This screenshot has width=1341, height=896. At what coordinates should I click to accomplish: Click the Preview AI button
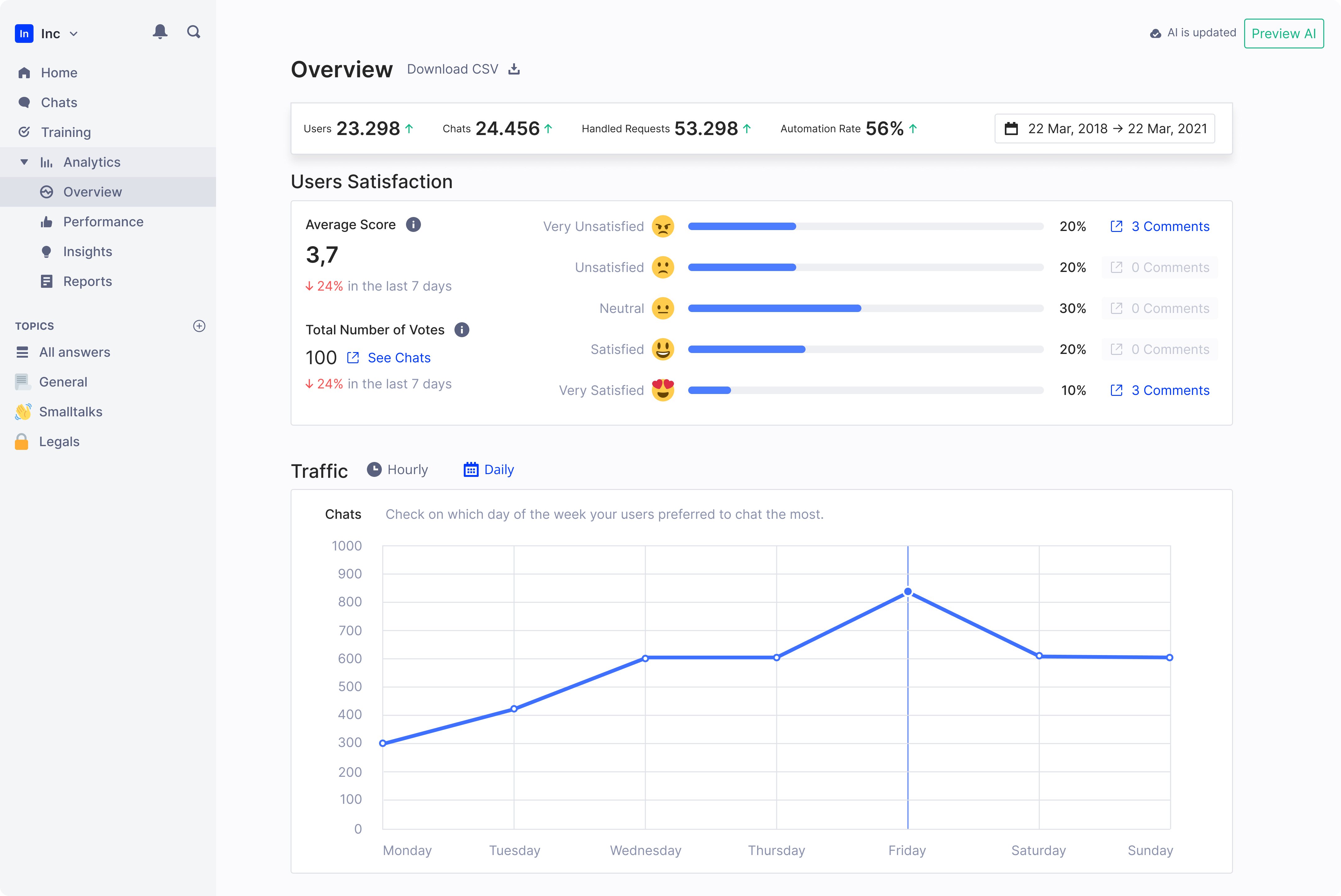(1283, 33)
